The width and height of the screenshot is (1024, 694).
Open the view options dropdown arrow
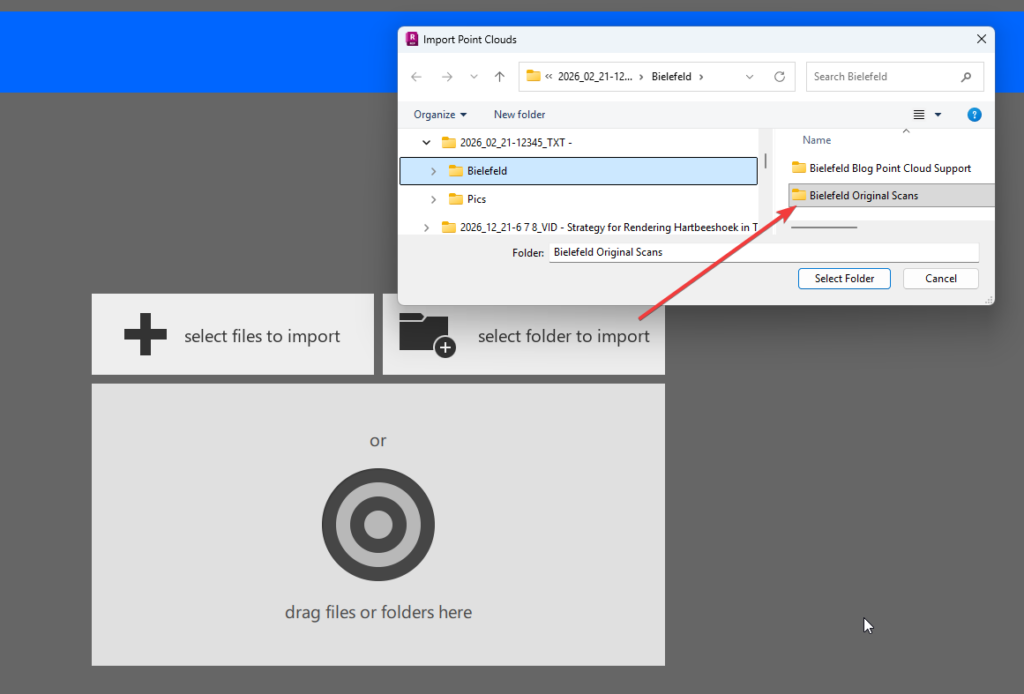coord(938,115)
